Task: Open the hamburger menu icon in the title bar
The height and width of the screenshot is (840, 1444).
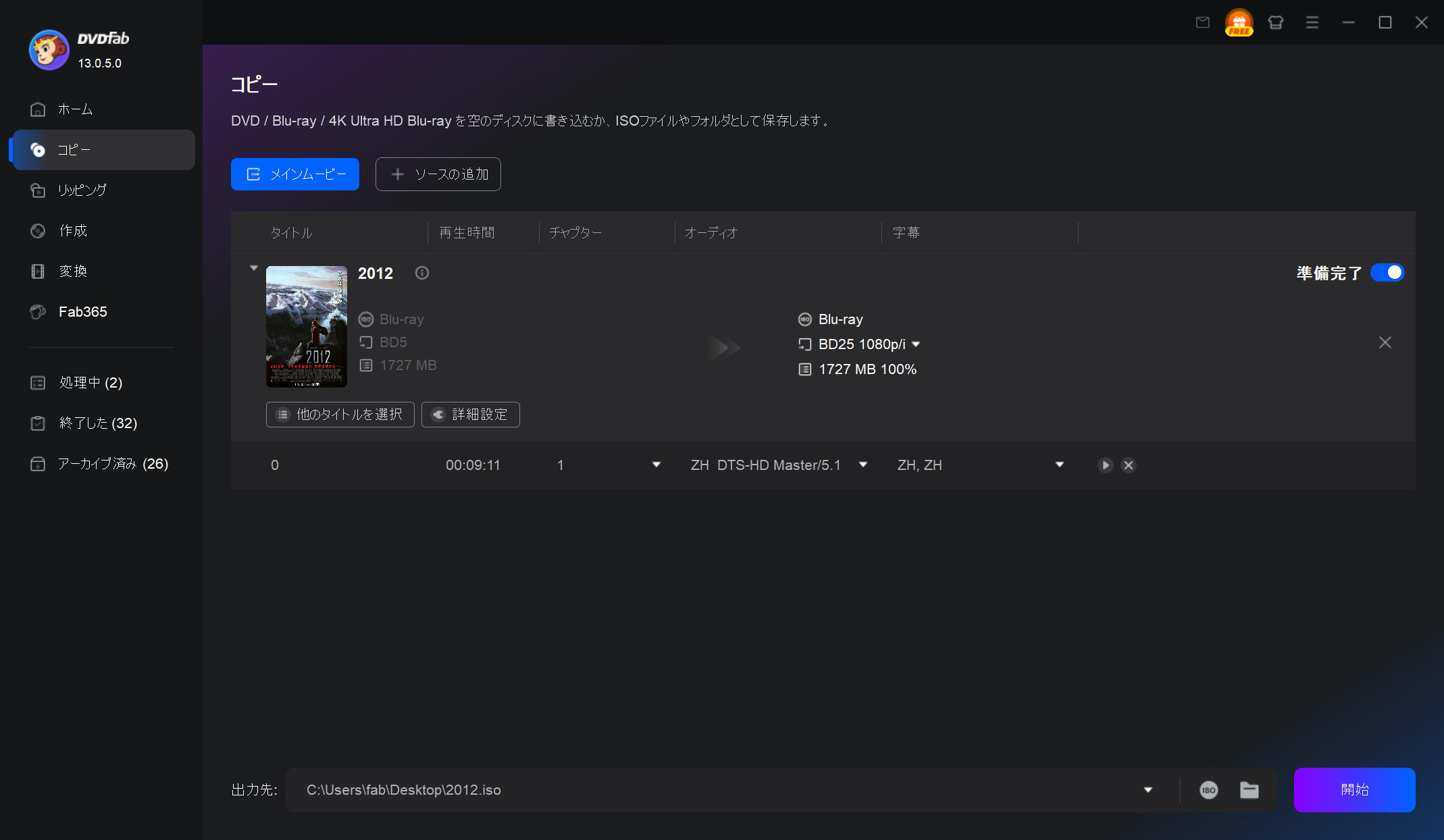Action: (1312, 22)
